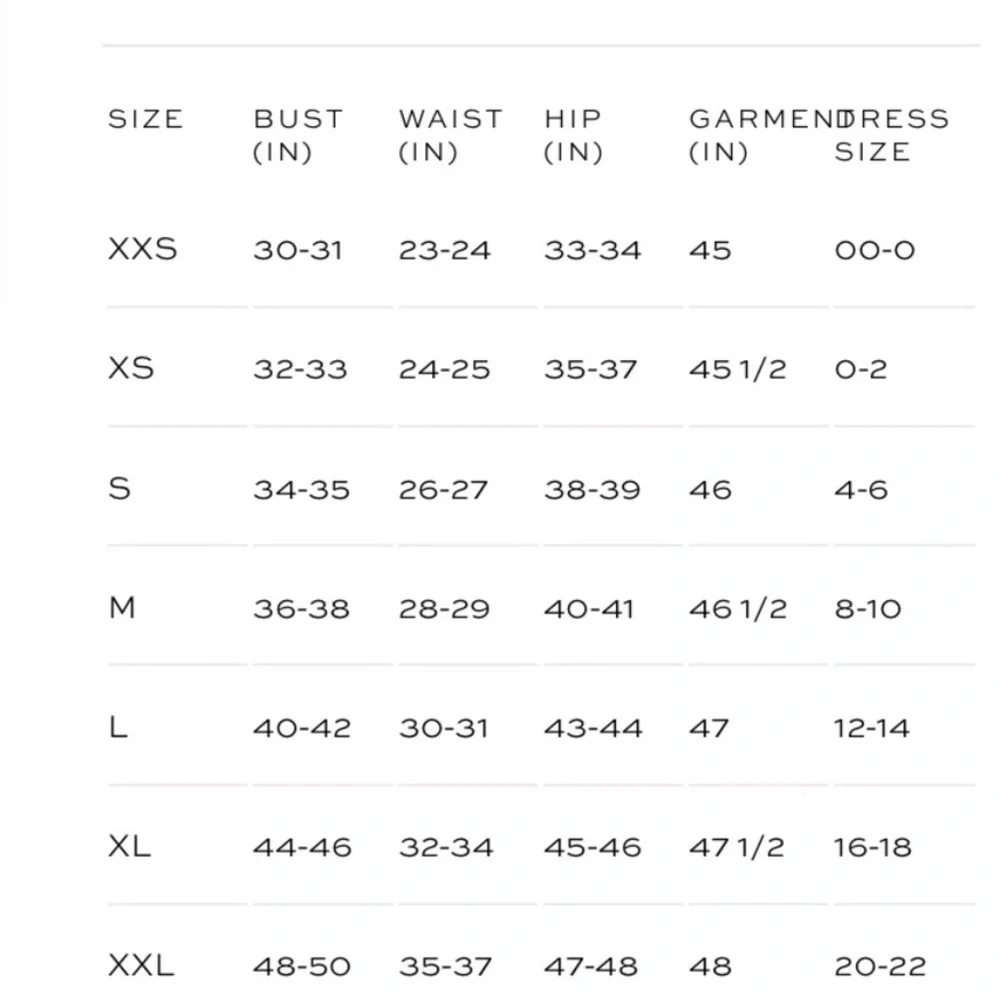
Task: Select the XS size row label
Action: coord(131,368)
